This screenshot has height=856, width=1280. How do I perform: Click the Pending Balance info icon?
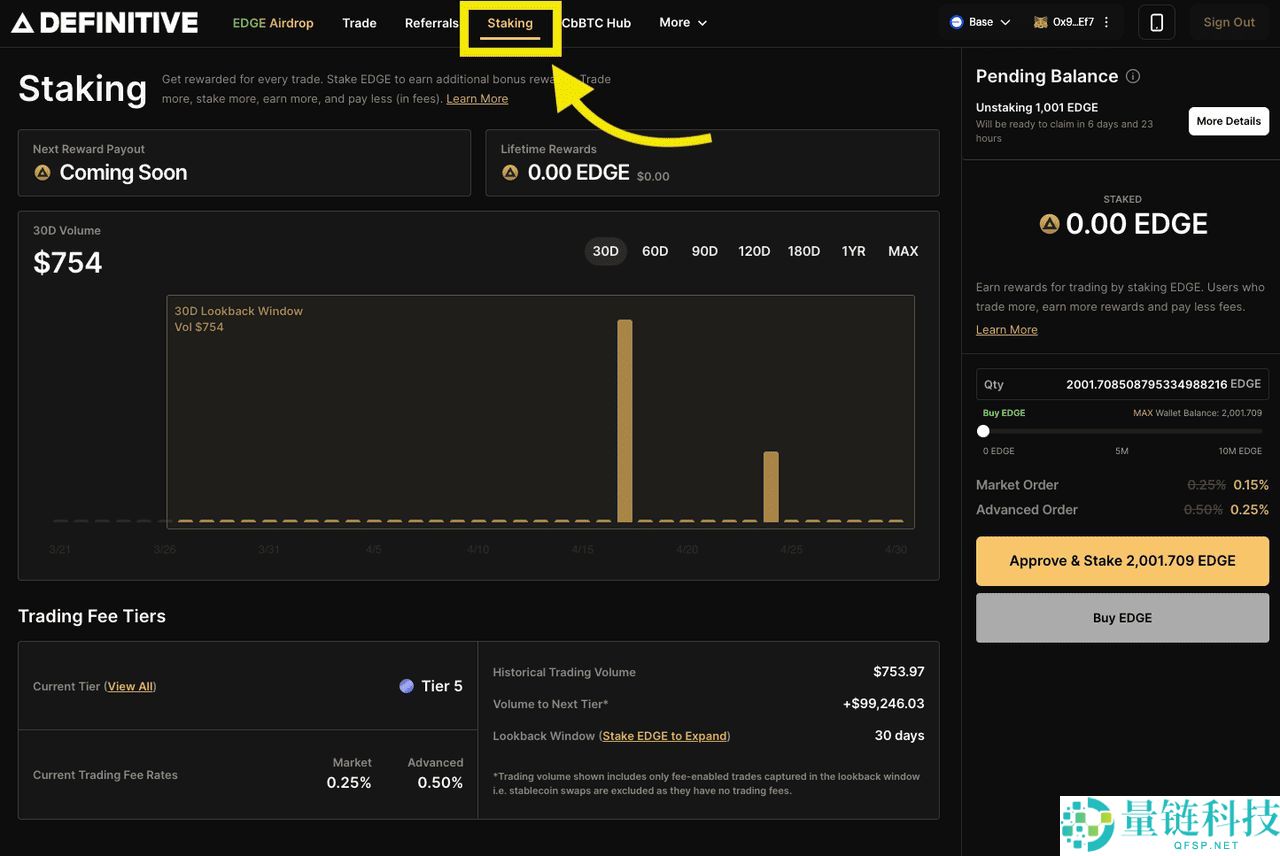click(x=1133, y=75)
